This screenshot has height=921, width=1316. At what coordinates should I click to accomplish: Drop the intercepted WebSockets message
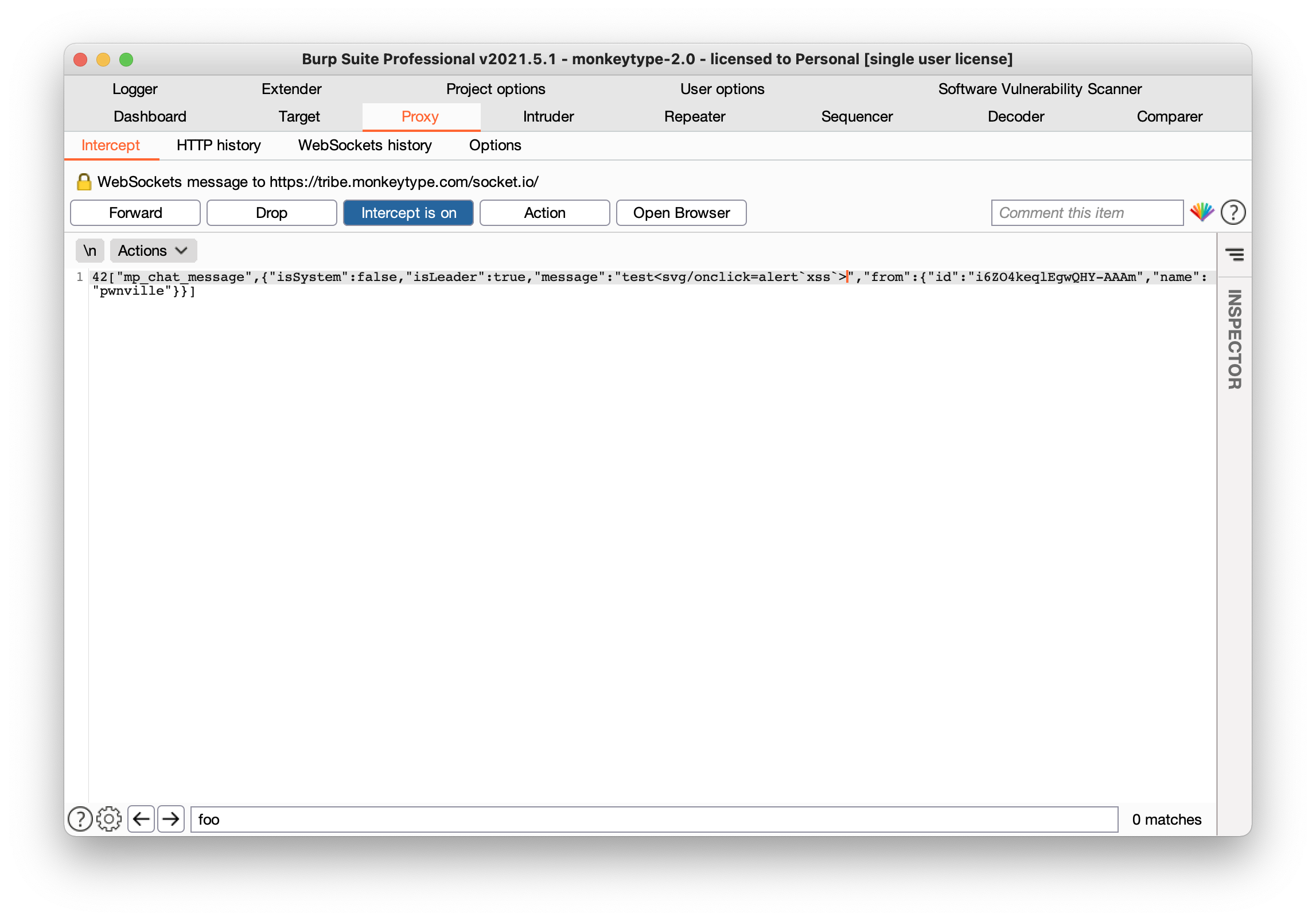point(271,213)
